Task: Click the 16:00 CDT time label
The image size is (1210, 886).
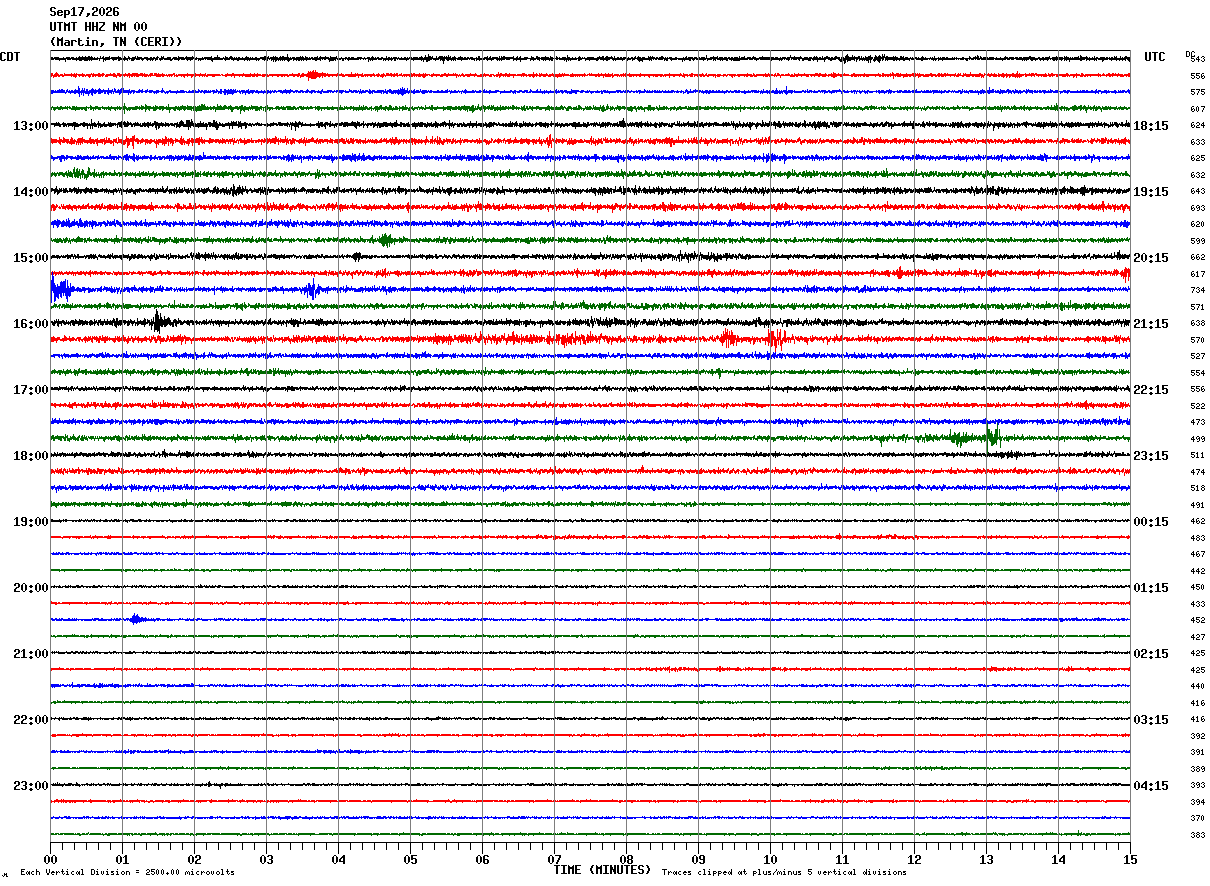Action: click(30, 324)
